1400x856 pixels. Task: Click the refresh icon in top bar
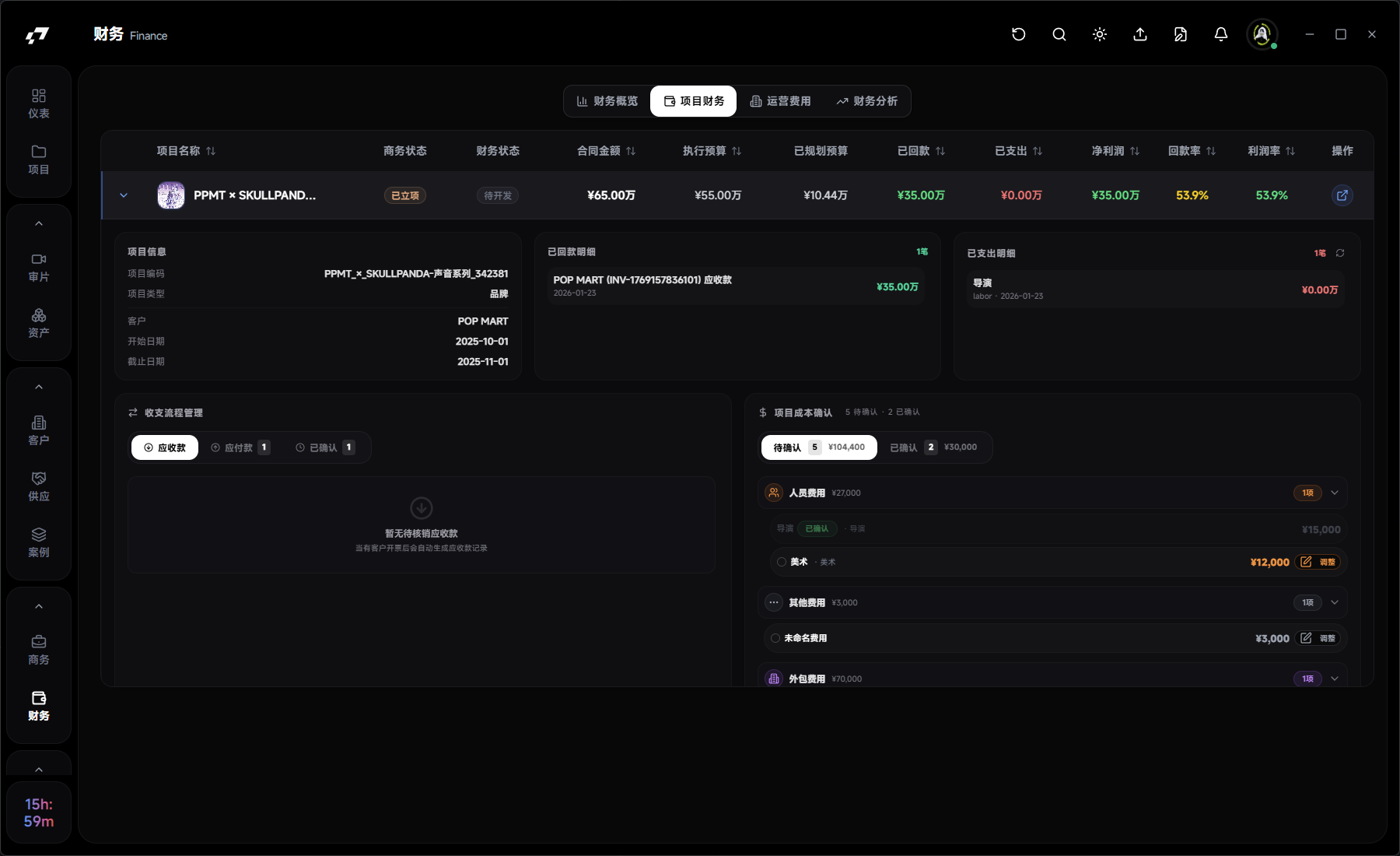[x=1018, y=34]
